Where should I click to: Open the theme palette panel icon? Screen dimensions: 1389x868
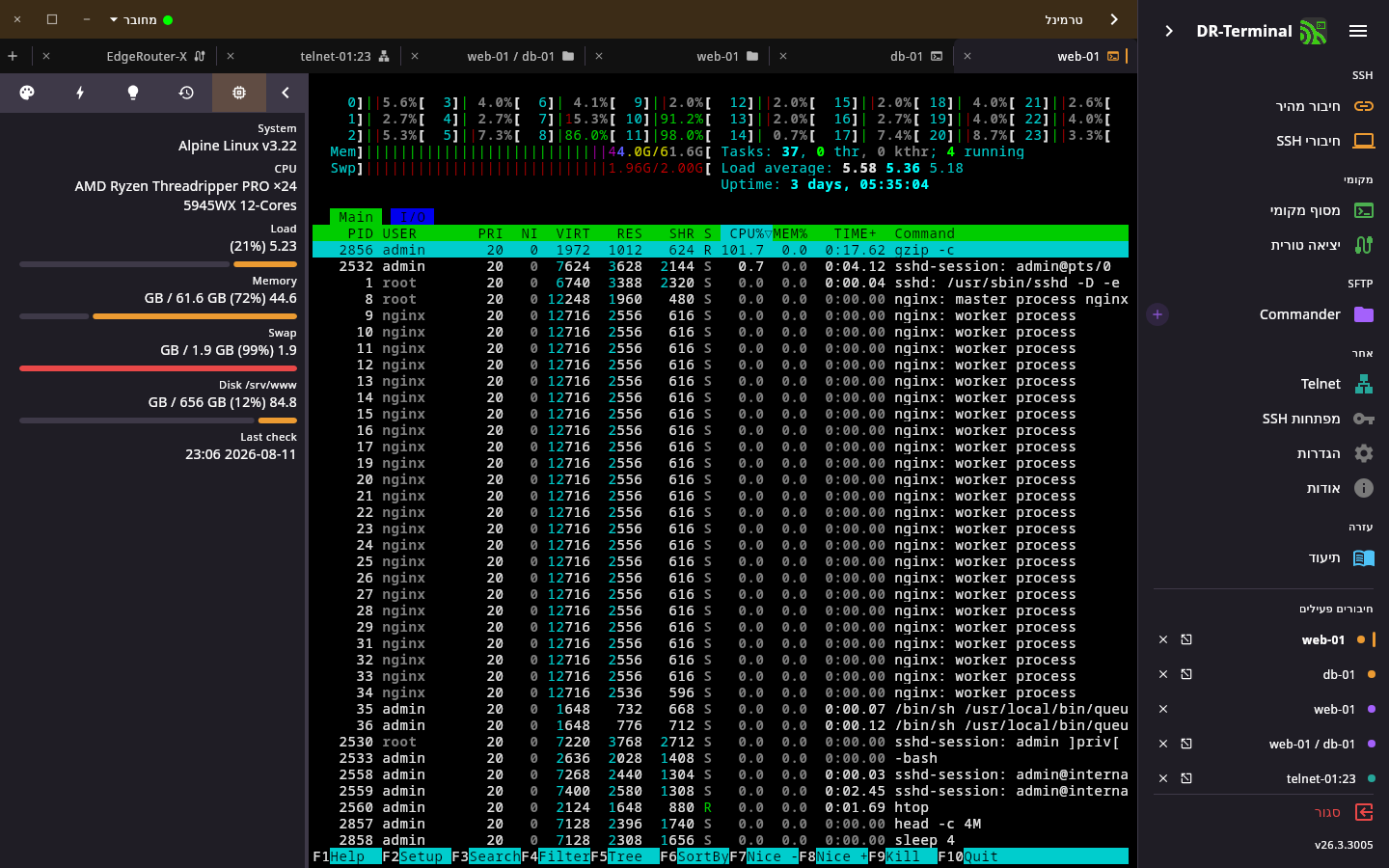(27, 93)
